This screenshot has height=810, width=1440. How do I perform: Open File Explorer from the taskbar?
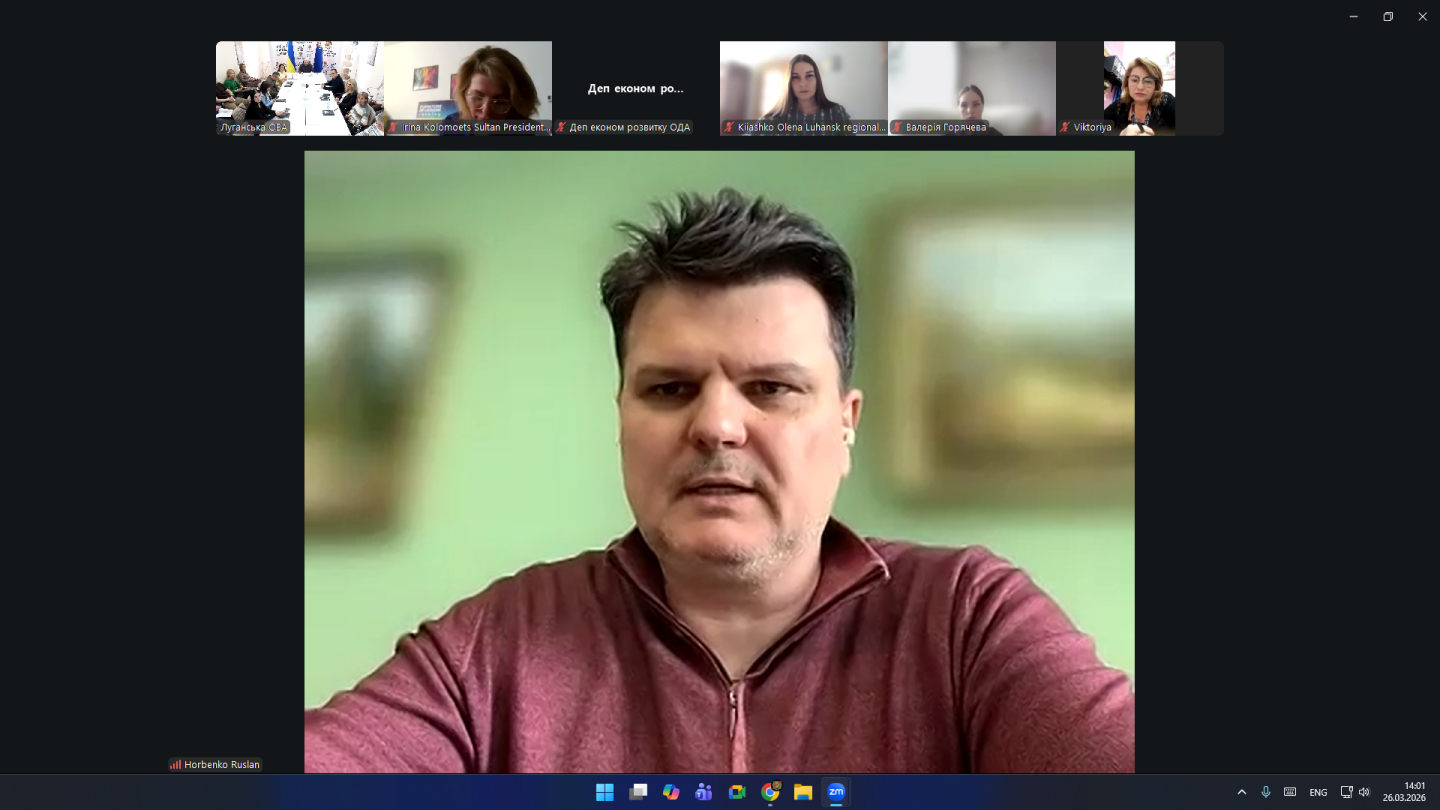coord(803,792)
